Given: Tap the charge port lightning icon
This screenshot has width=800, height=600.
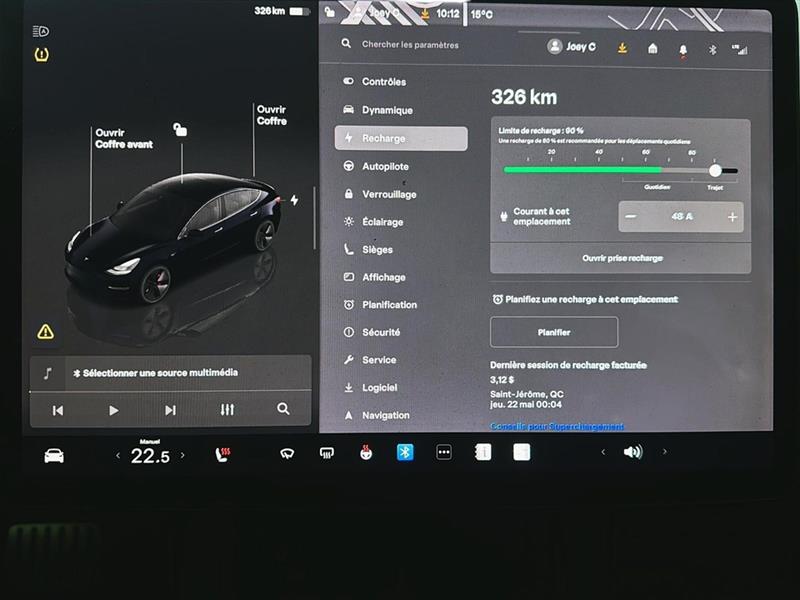Looking at the screenshot, I should [x=294, y=200].
